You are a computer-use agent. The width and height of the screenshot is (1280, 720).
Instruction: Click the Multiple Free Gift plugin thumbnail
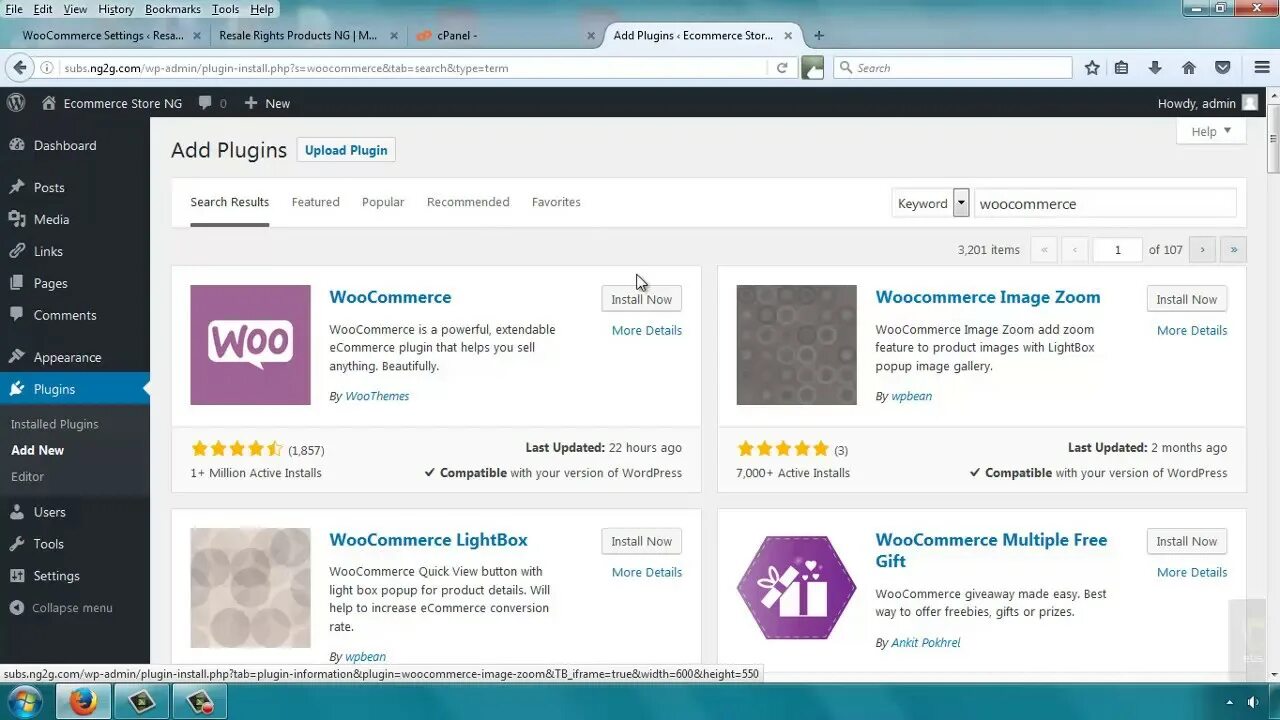pos(796,588)
